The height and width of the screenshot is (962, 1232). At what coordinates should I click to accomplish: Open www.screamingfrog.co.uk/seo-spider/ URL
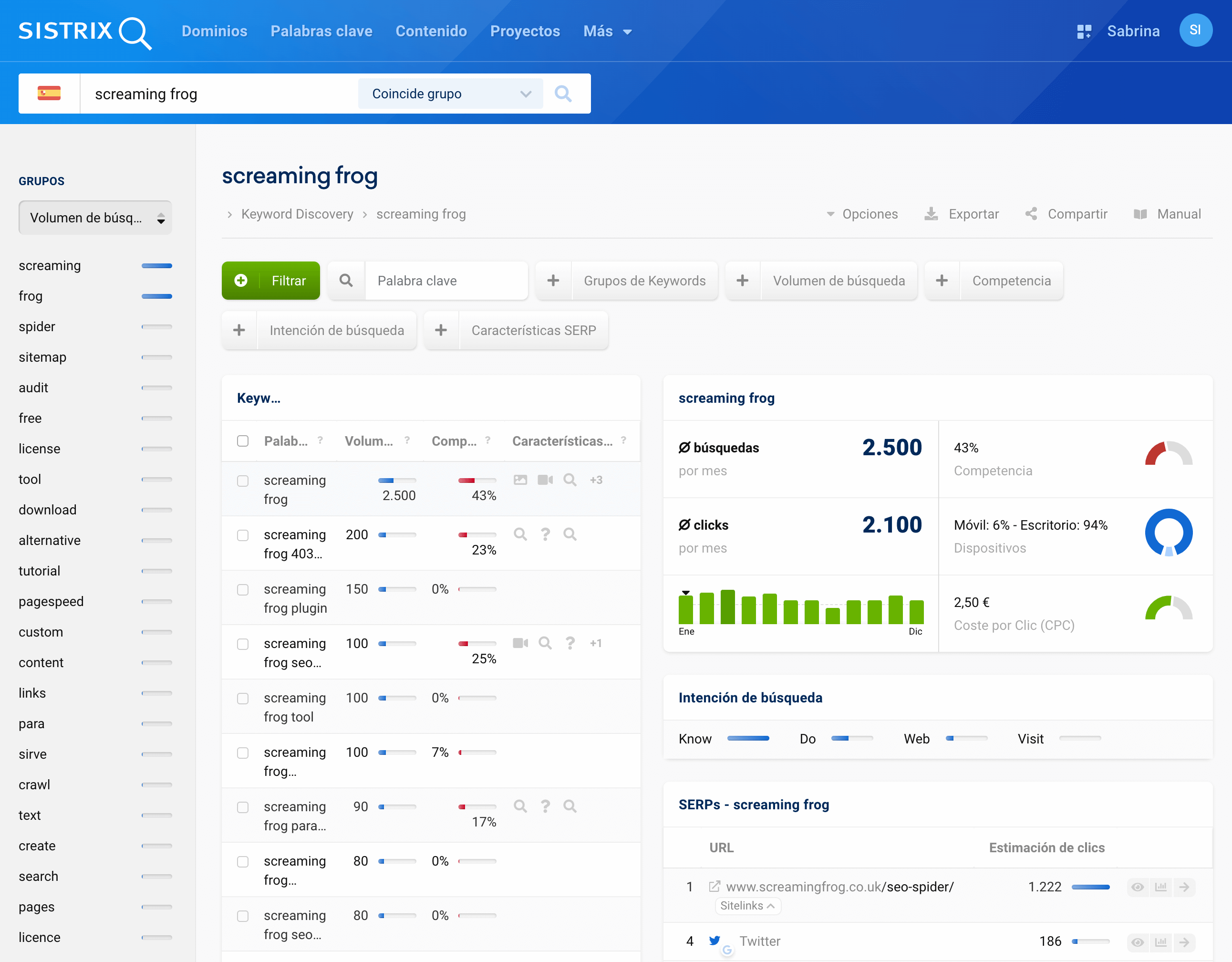point(839,887)
